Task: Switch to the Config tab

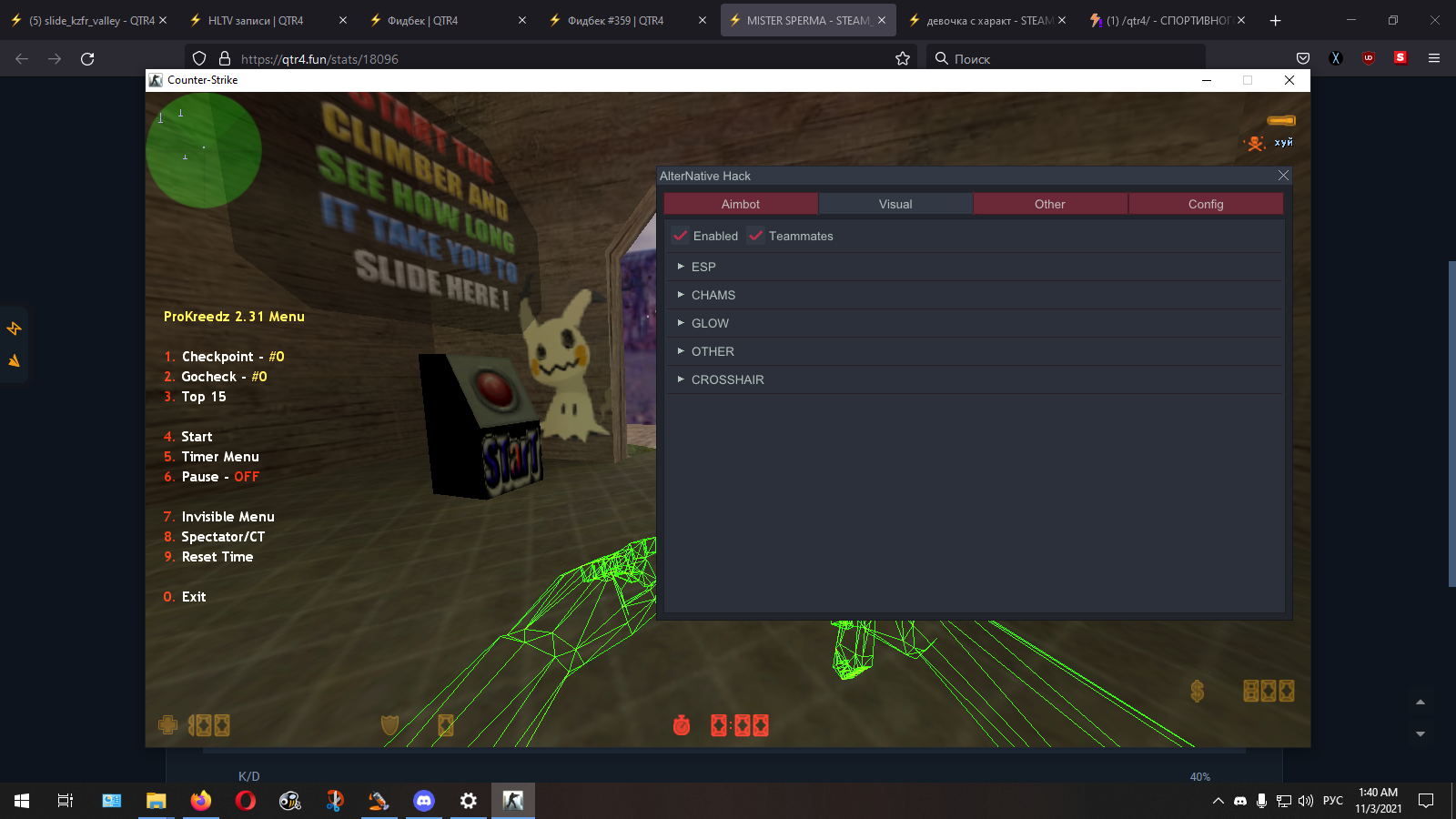Action: click(1206, 204)
